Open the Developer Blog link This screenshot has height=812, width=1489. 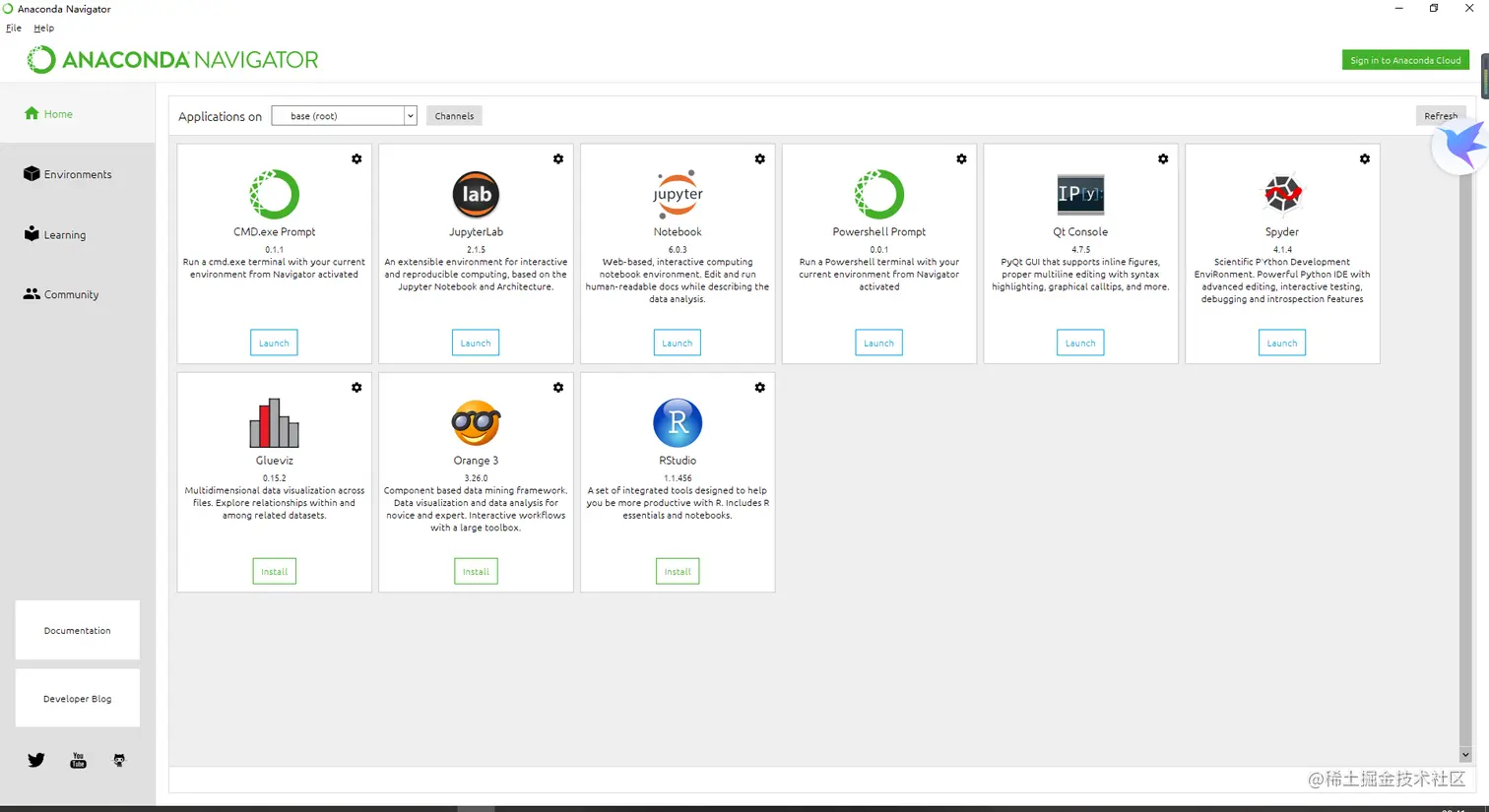click(78, 699)
